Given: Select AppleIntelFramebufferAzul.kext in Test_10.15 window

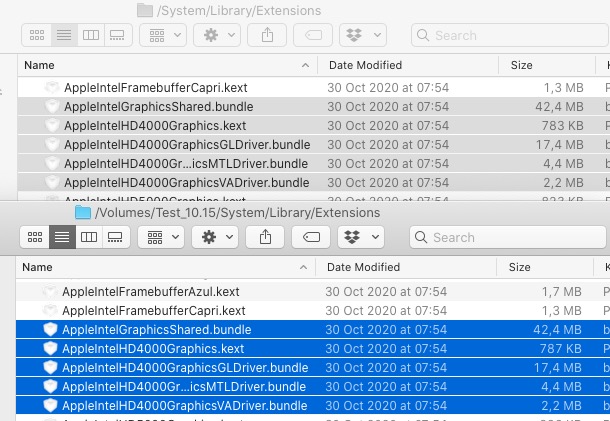Looking at the screenshot, I should click(313, 291).
